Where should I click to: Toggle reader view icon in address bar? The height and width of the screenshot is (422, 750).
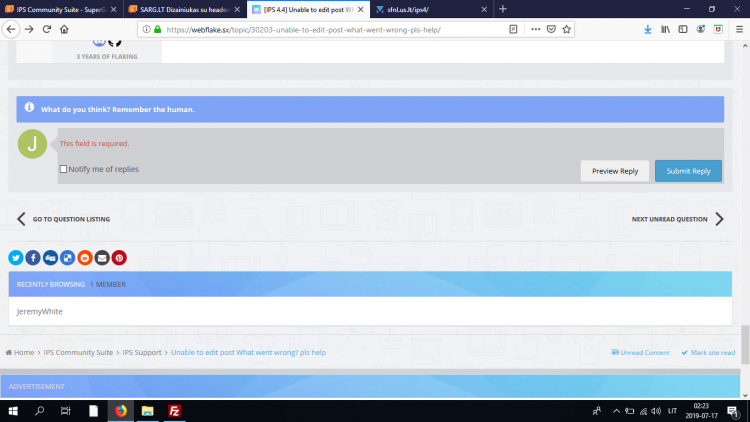point(513,29)
